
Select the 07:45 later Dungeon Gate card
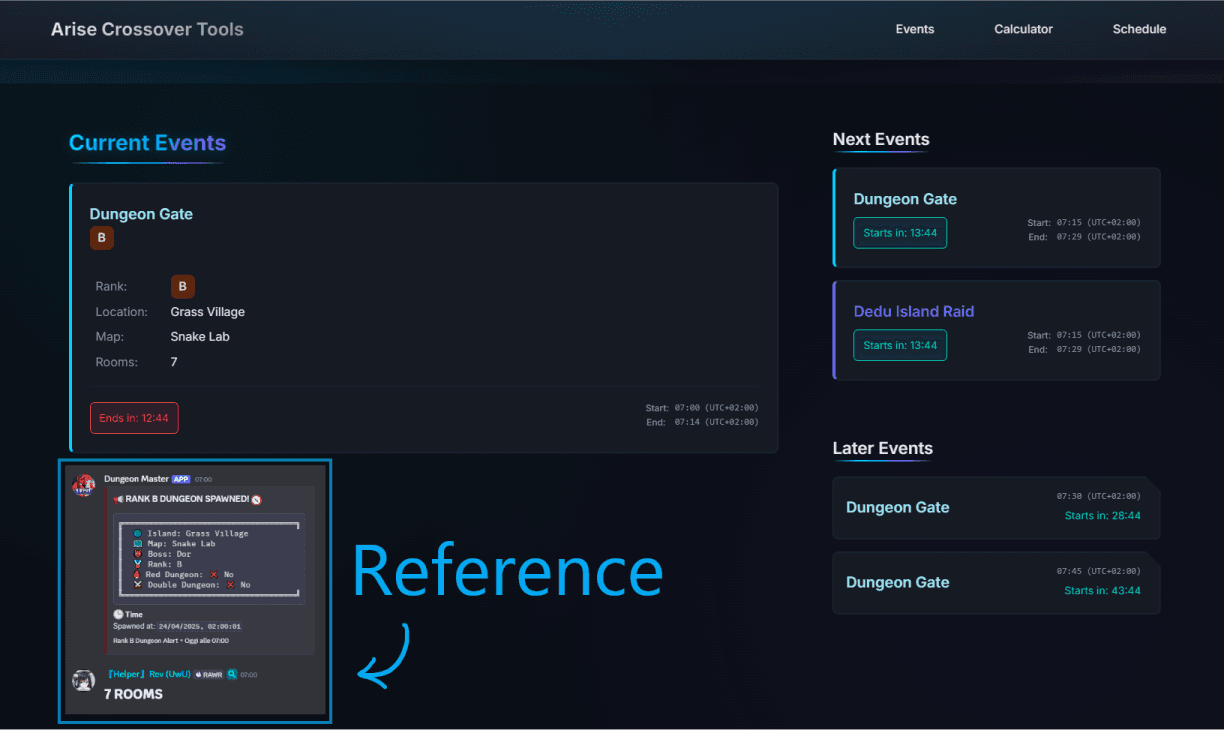996,582
